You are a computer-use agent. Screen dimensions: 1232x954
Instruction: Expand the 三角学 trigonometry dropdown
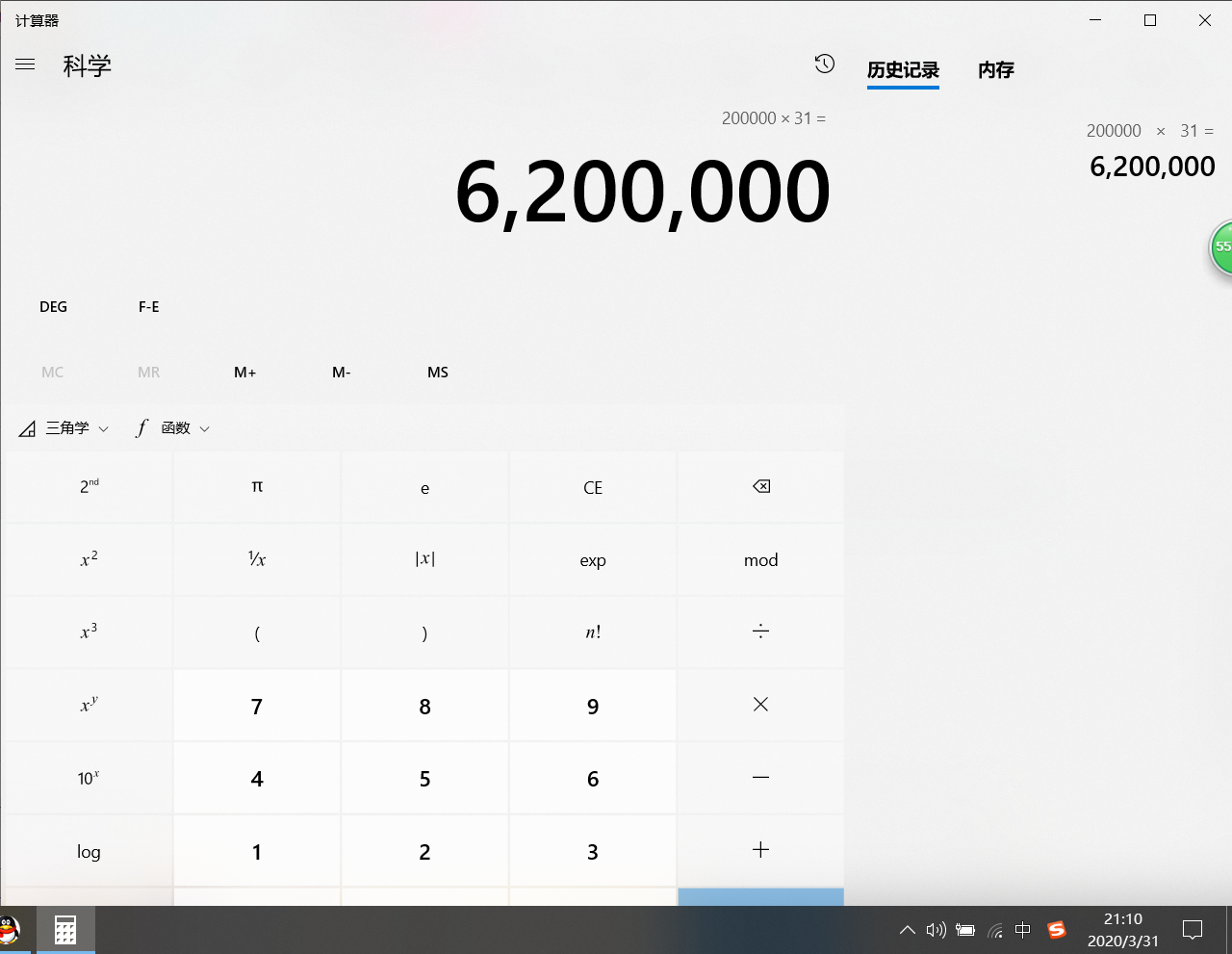64,427
